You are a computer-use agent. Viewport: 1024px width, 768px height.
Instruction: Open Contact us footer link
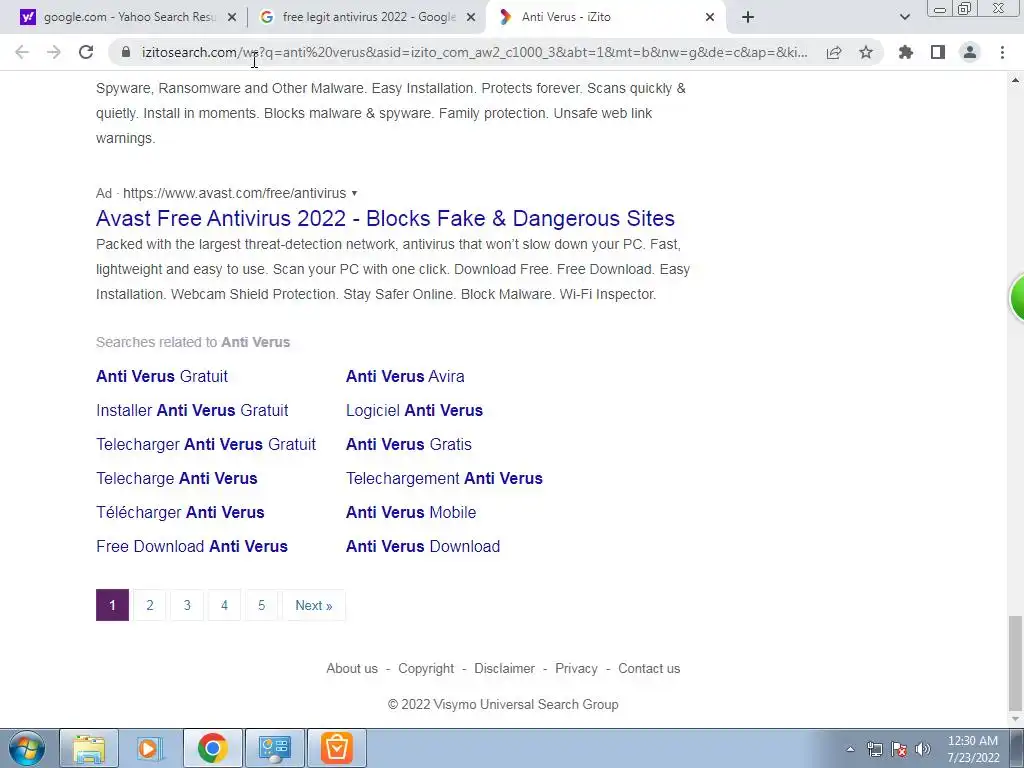[x=649, y=669]
